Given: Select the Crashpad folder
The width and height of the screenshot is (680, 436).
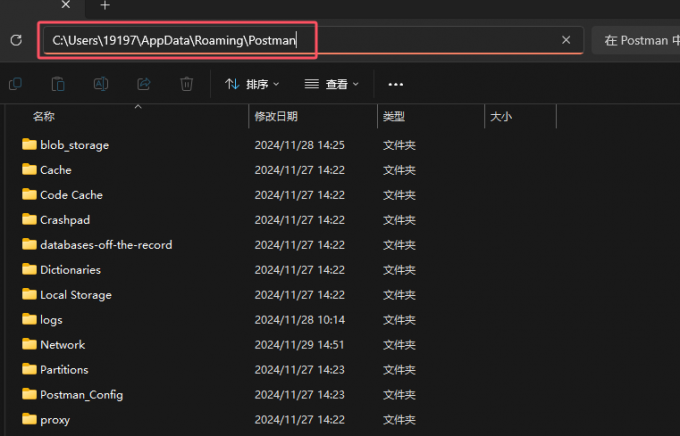Looking at the screenshot, I should coord(65,220).
